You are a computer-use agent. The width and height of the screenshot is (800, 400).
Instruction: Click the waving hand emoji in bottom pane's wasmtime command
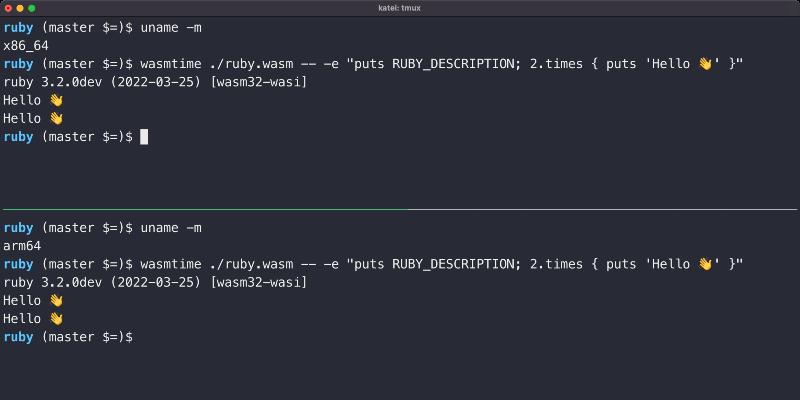[706, 264]
